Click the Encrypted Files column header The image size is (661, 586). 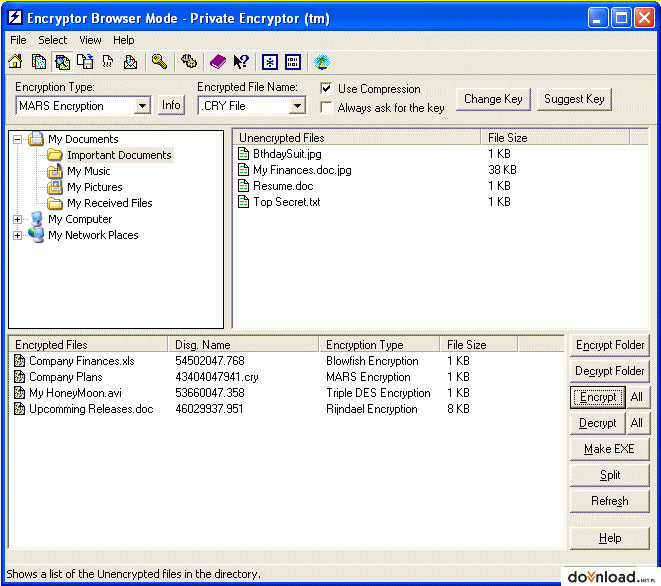88,345
